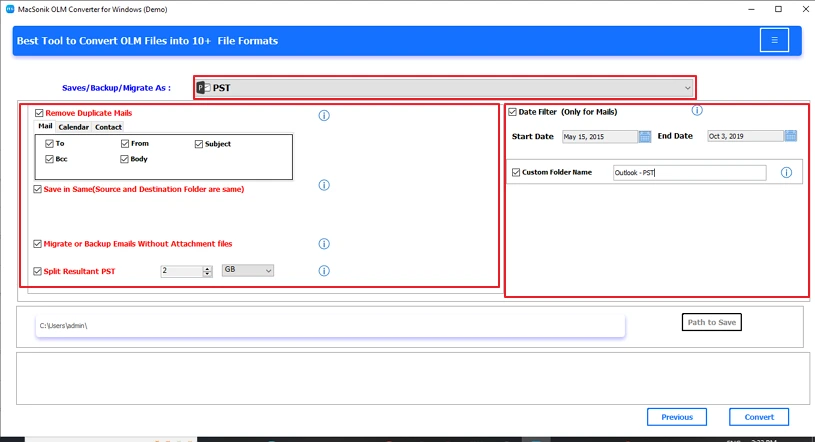Image resolution: width=815 pixels, height=442 pixels.
Task: Switch to the Contact tab
Action: pos(108,127)
